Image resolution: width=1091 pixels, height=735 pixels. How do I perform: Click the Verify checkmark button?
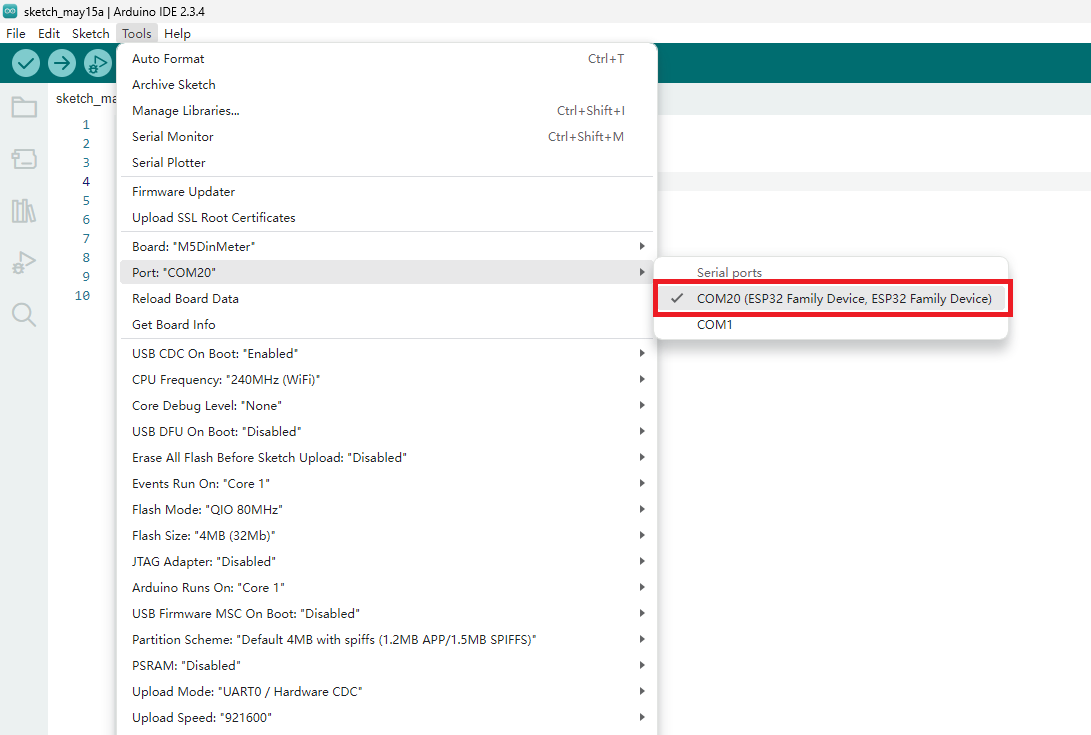26,63
